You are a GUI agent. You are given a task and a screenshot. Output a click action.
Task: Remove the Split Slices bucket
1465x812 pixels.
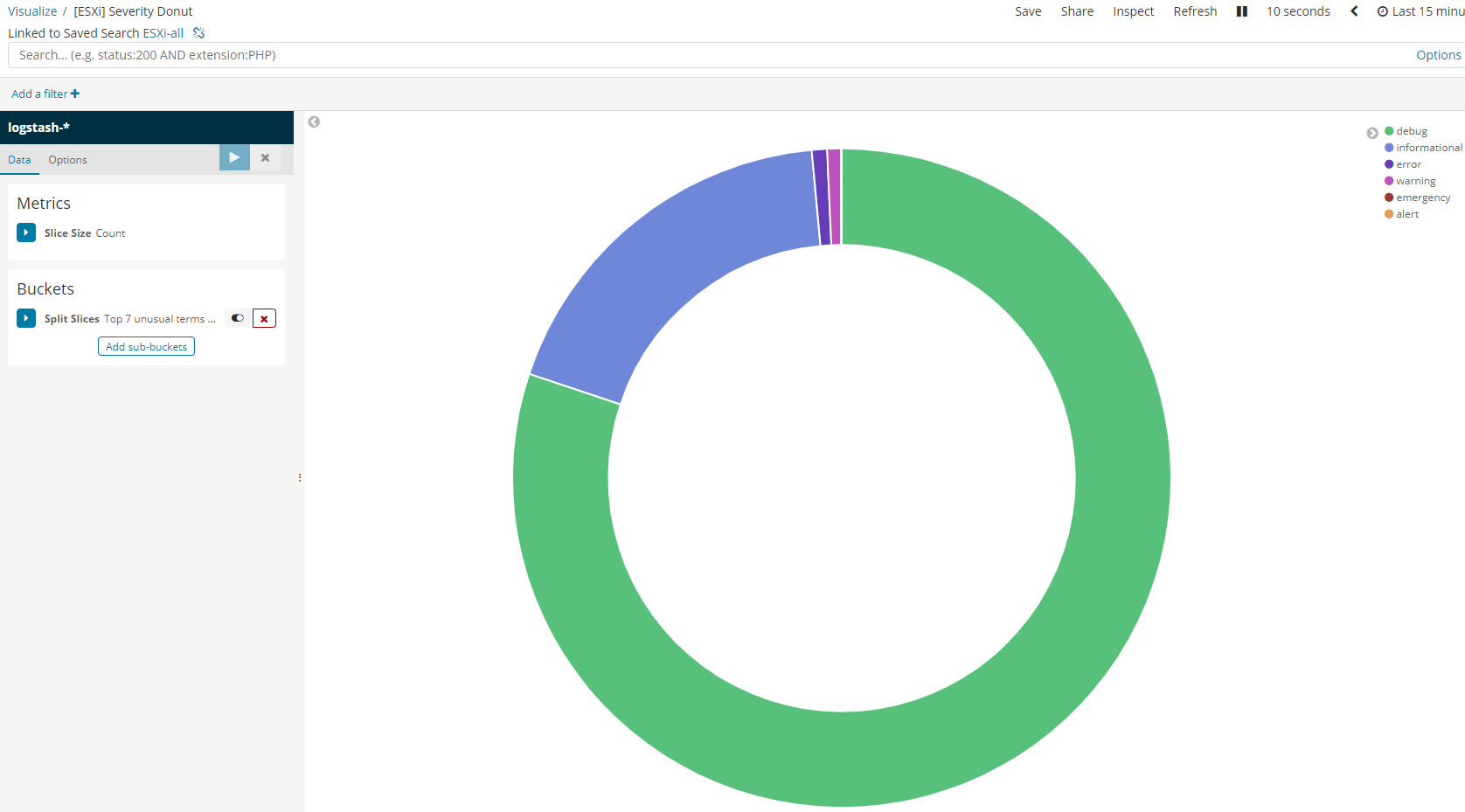(264, 318)
